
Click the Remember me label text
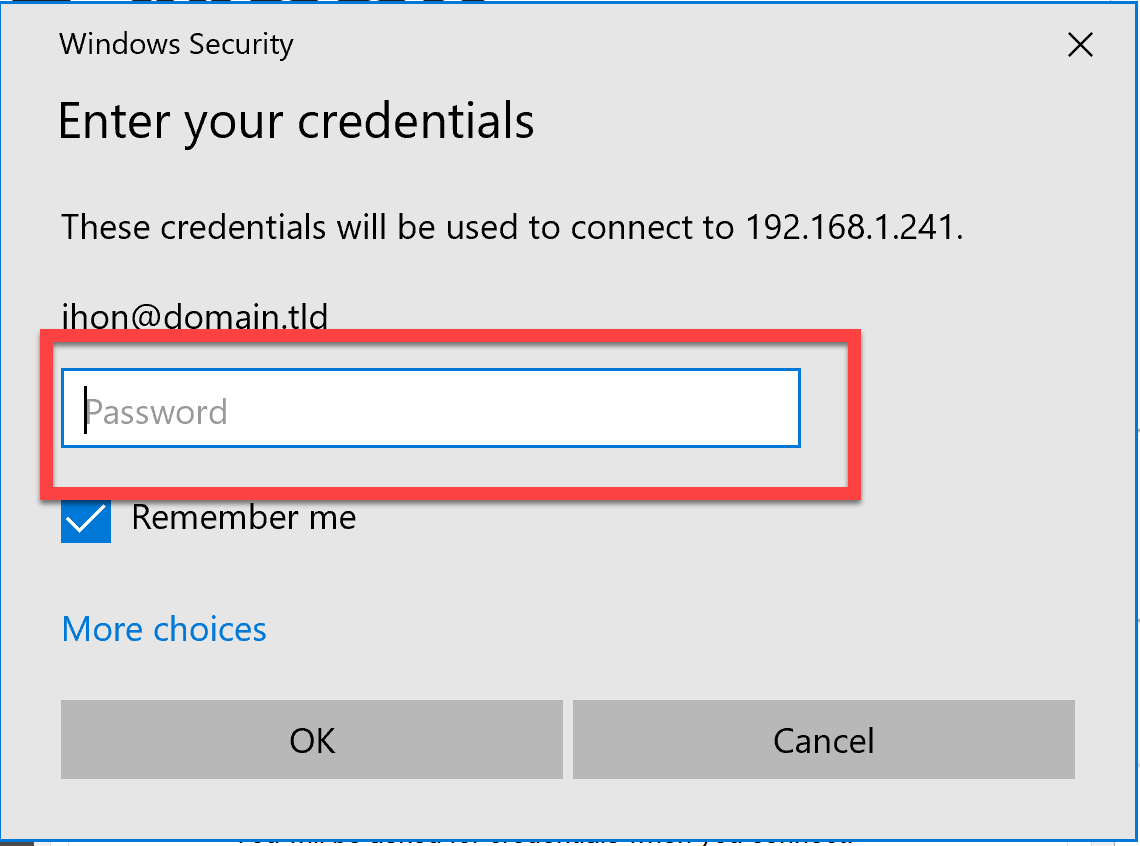click(243, 518)
